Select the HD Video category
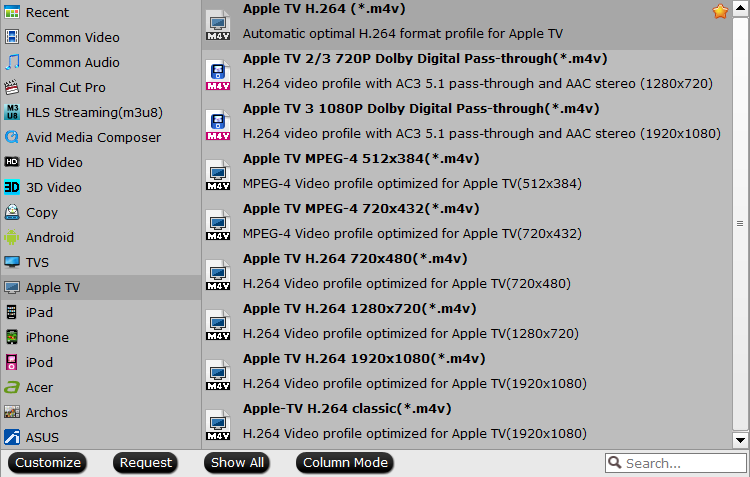 [x=100, y=162]
